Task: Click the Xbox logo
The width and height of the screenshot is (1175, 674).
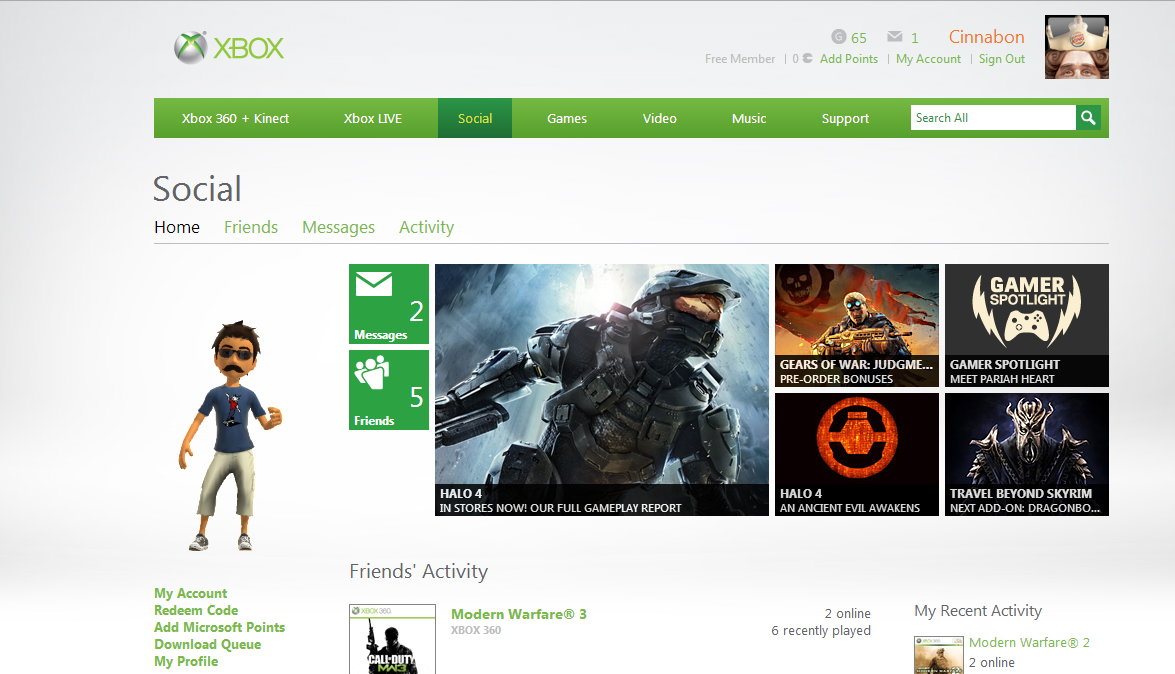Action: (x=229, y=48)
